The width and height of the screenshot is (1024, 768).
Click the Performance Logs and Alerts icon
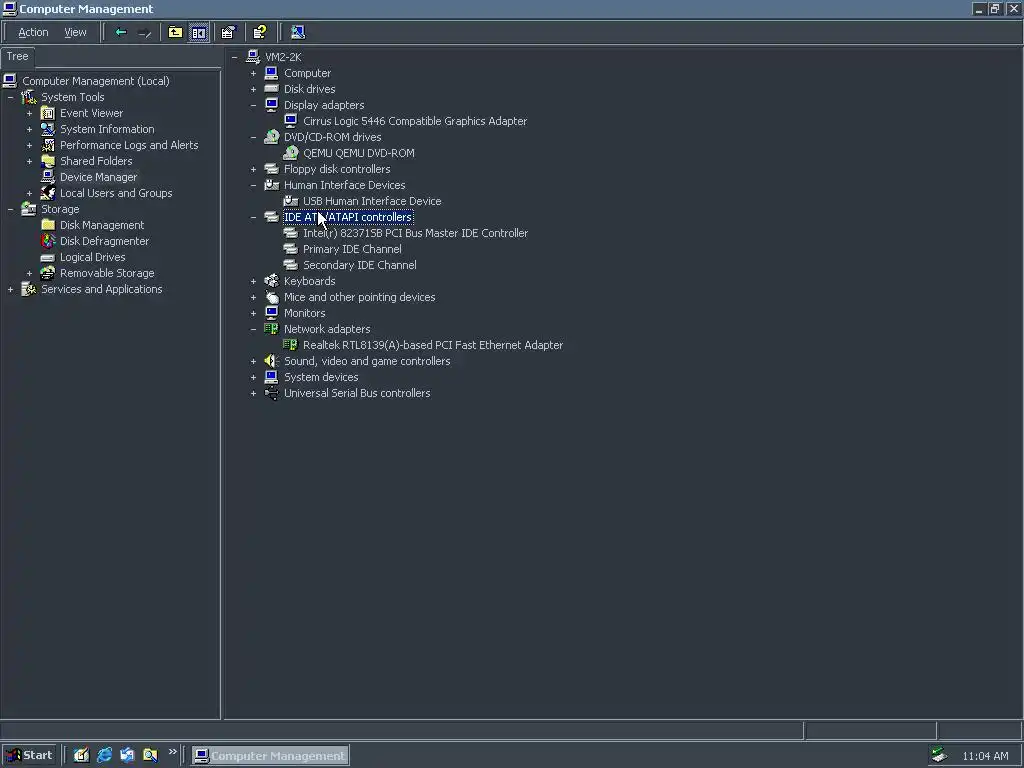(48, 145)
